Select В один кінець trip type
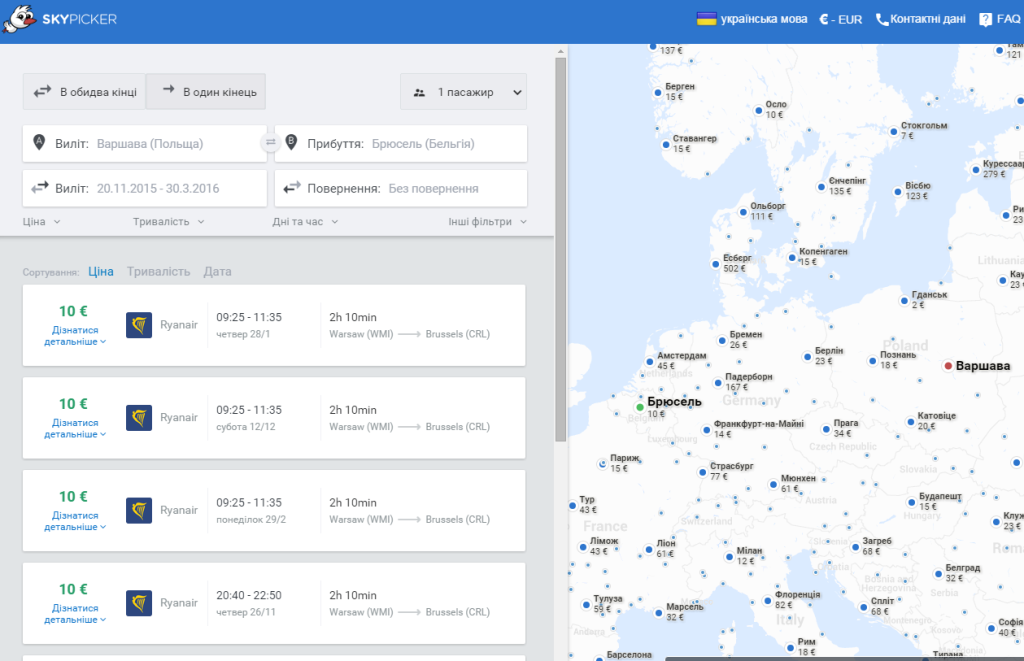 pos(206,91)
